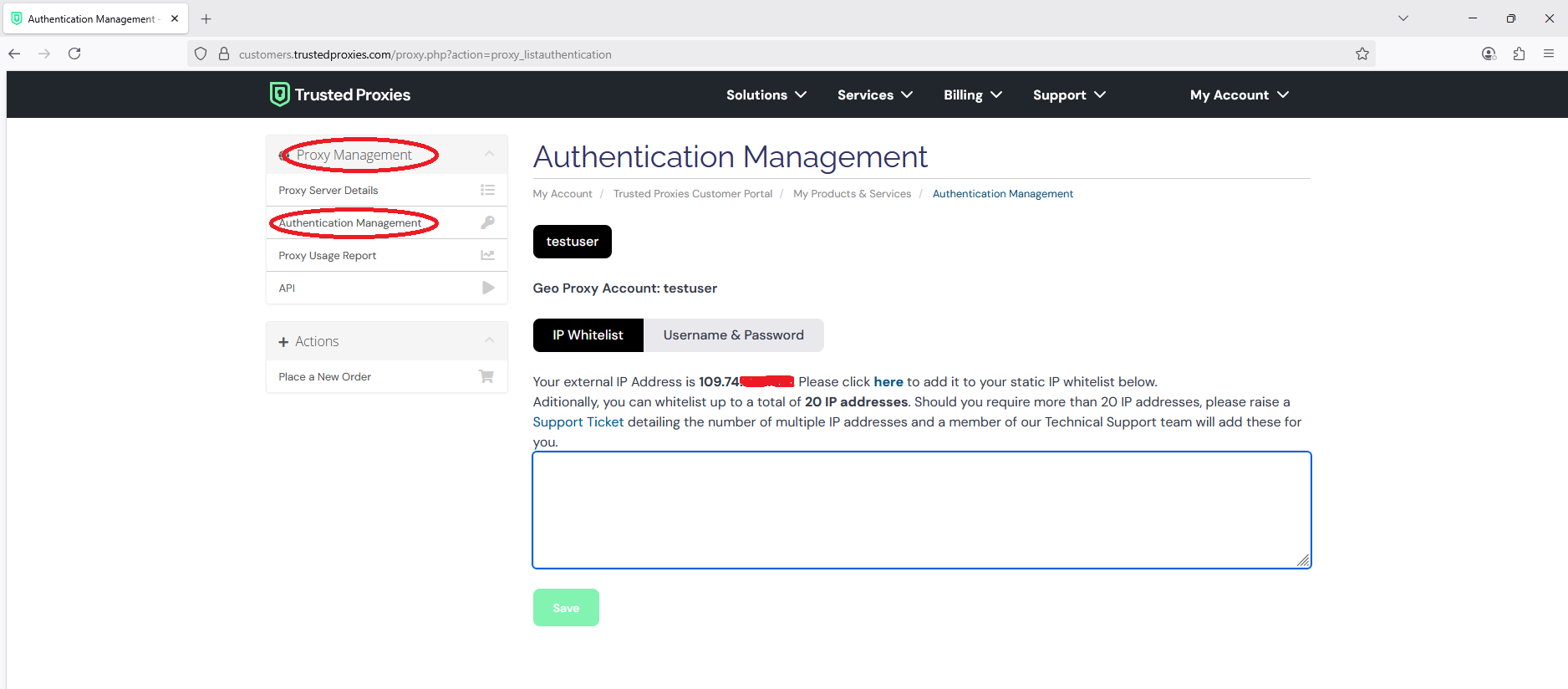The image size is (1568, 689).
Task: Click My Account breadcrumb link
Action: [x=563, y=193]
